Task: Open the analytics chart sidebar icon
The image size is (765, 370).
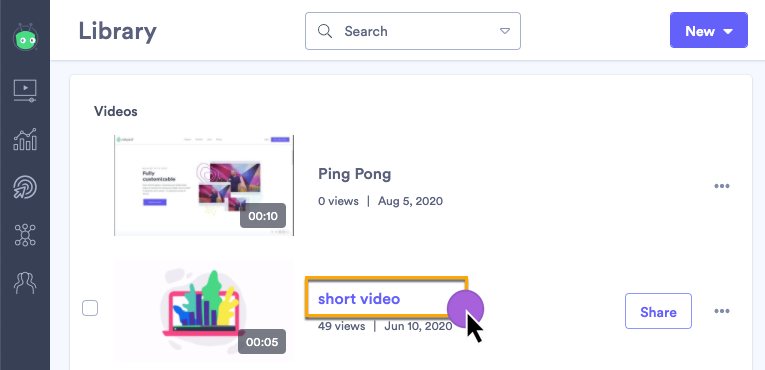Action: [x=25, y=139]
